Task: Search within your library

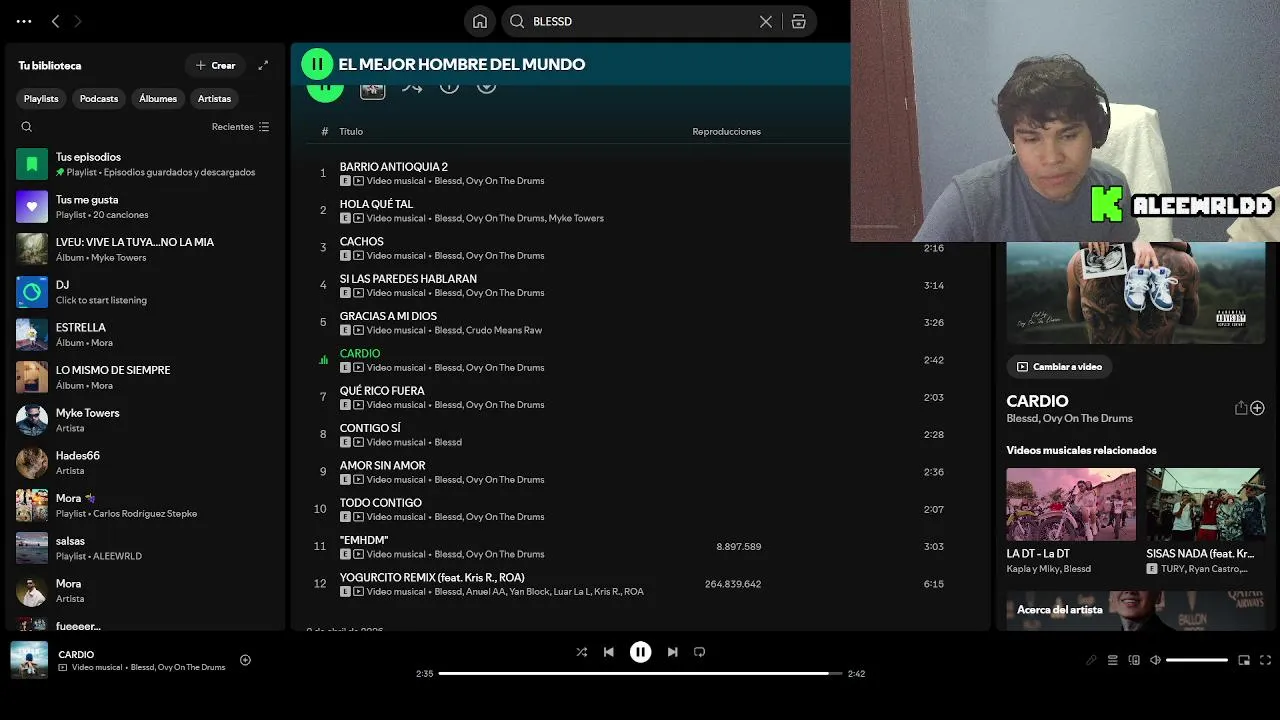Action: (x=27, y=127)
